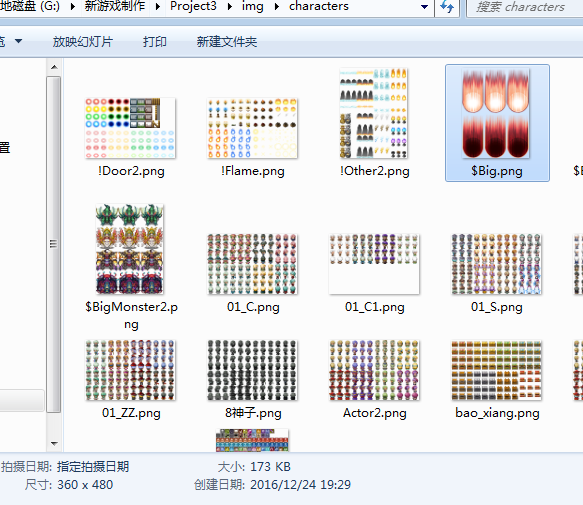
Task: Select the 01_S.png thumbnail
Action: pos(496,264)
